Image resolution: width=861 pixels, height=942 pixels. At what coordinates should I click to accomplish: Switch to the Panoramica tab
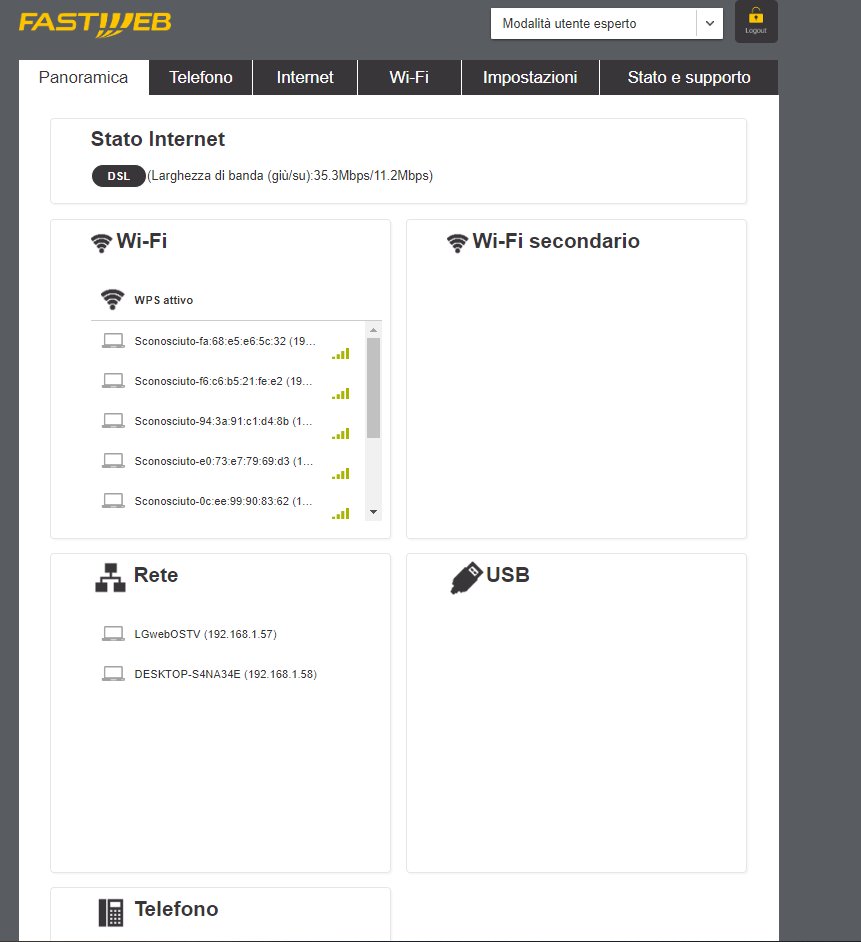point(84,77)
